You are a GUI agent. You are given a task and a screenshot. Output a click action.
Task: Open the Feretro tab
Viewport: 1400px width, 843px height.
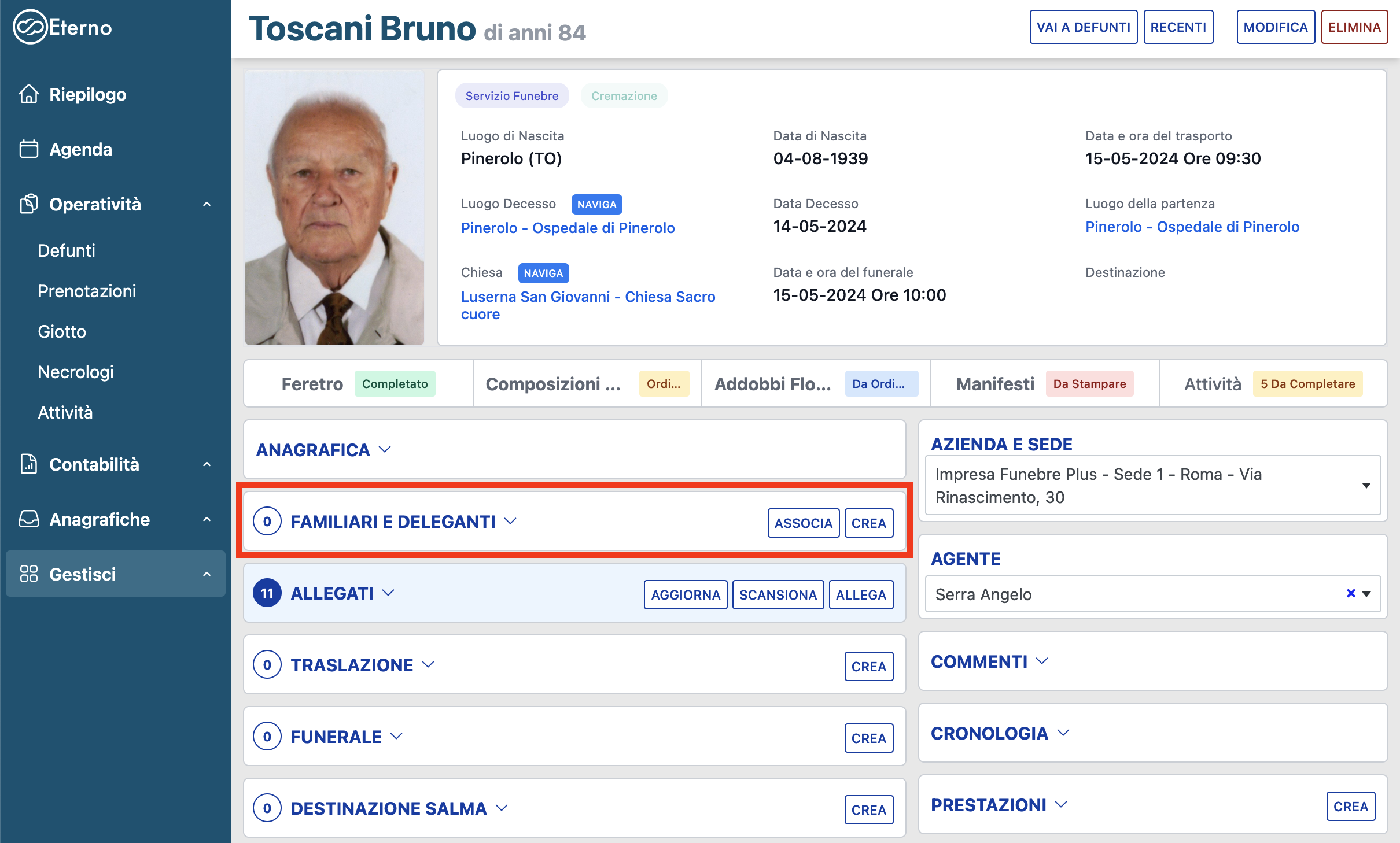[x=312, y=384]
